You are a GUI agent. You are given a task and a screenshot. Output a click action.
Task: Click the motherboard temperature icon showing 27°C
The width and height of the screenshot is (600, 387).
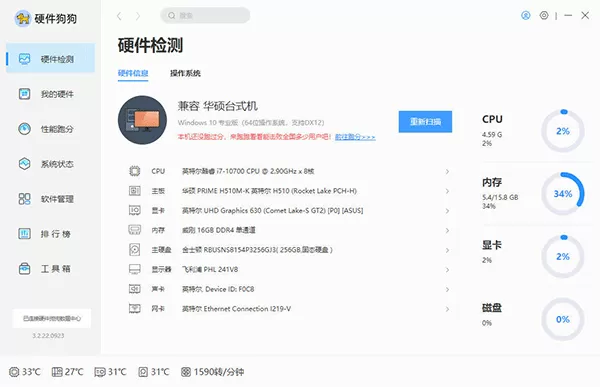coord(57,372)
